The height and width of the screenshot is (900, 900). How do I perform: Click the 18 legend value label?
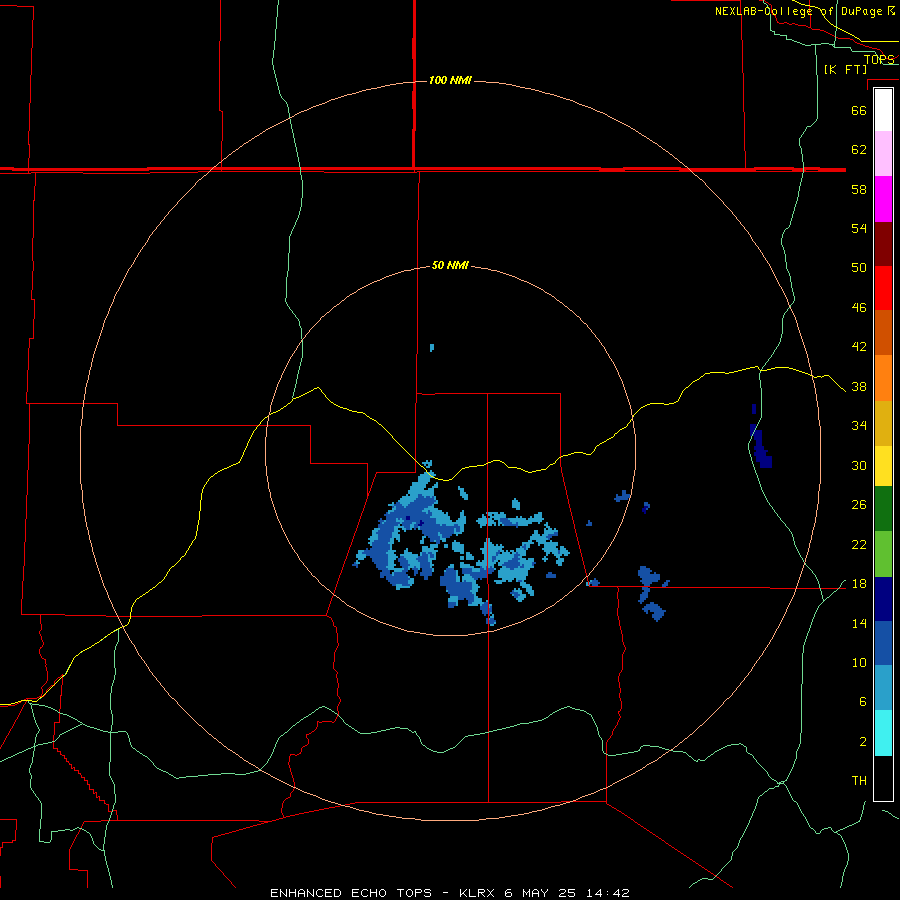(x=859, y=584)
